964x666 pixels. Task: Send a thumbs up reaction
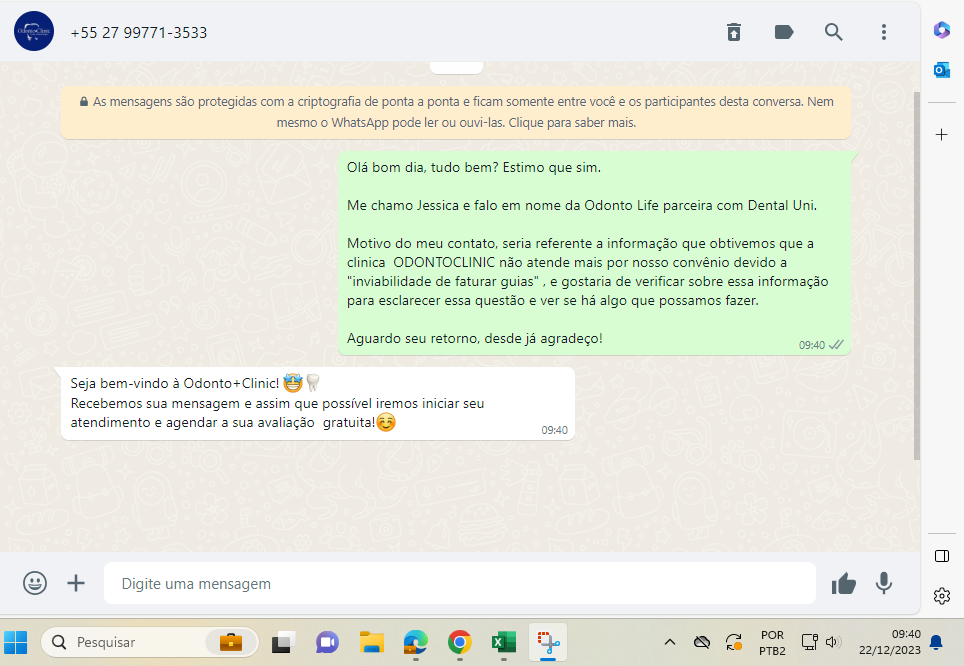tap(844, 583)
